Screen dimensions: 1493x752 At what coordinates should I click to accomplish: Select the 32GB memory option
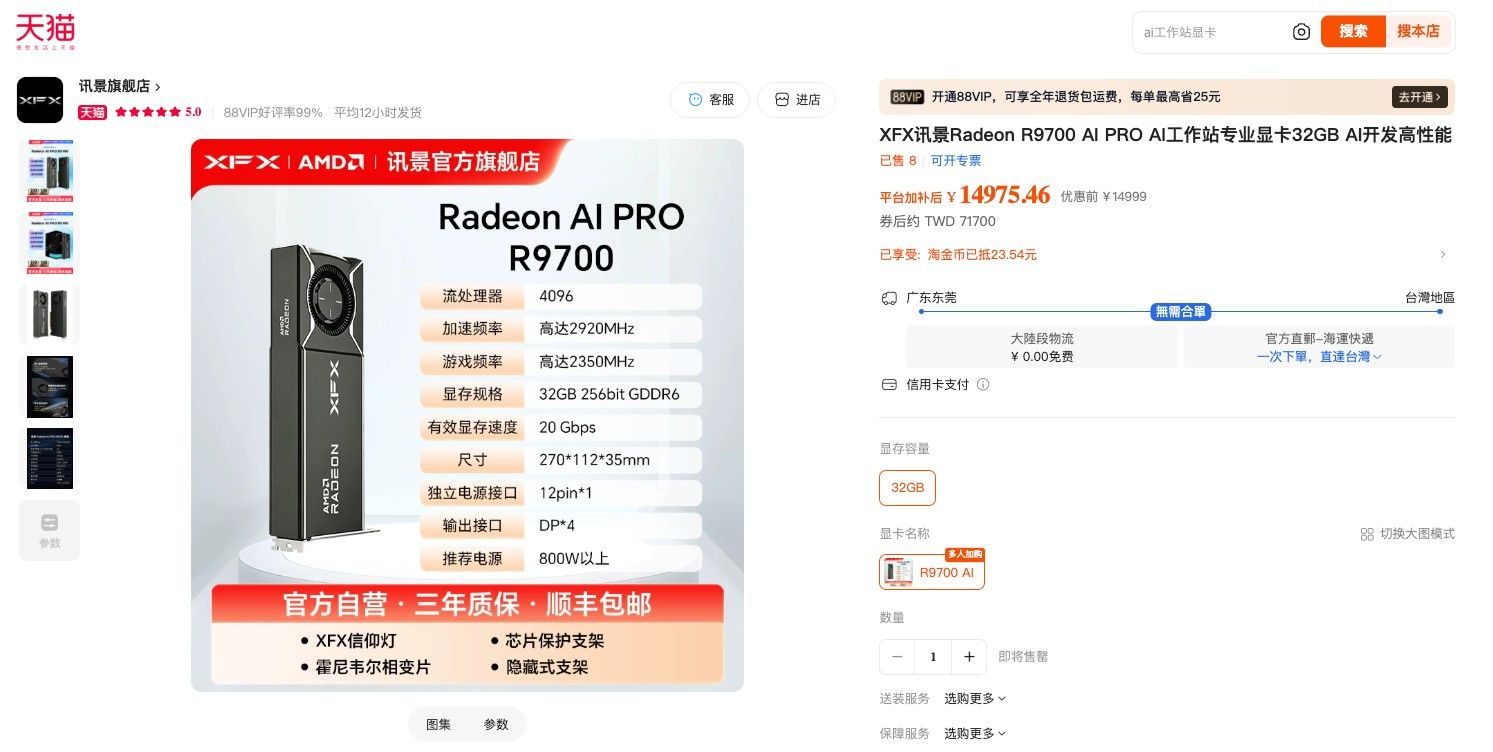(x=907, y=488)
